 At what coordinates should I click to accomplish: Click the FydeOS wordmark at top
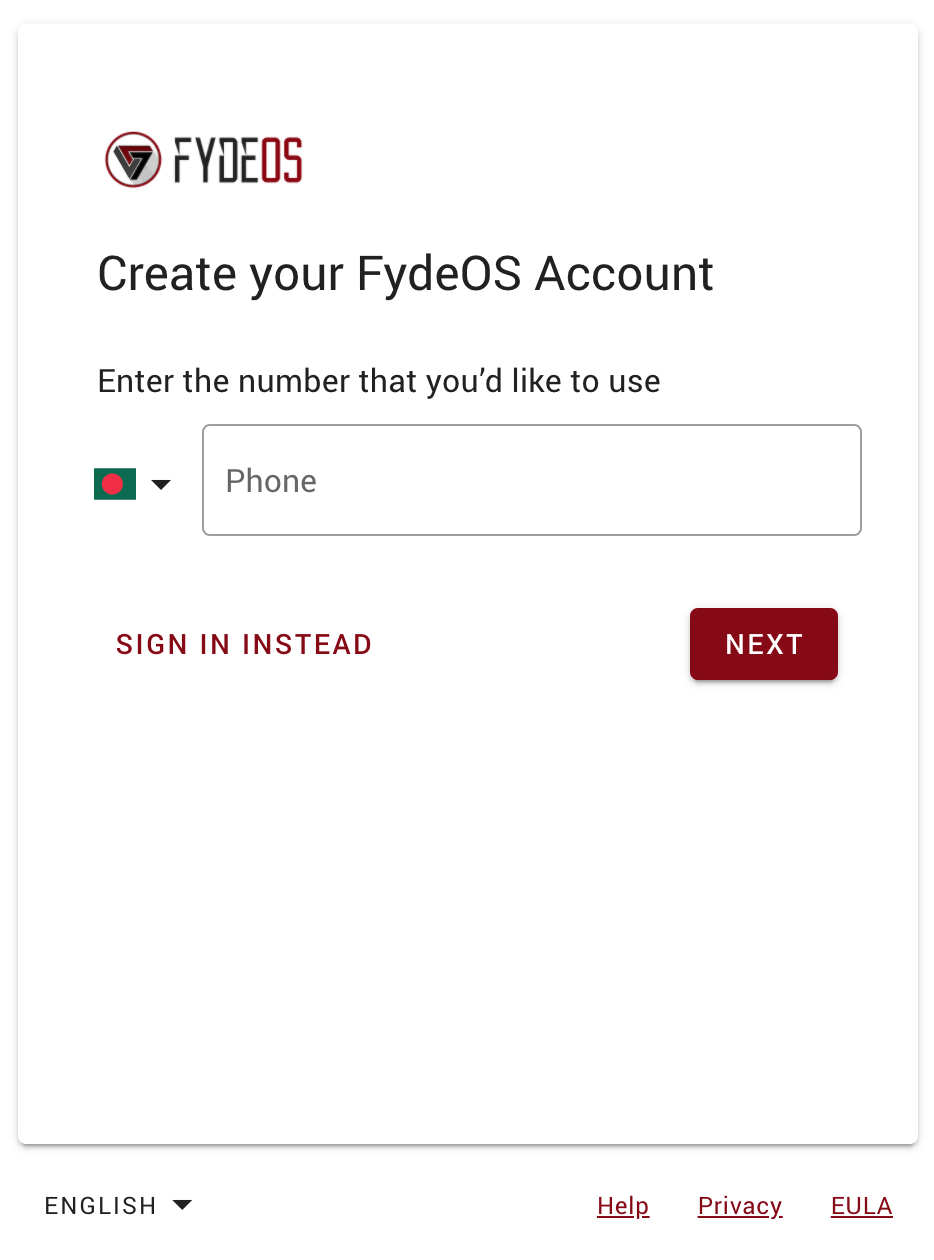237,158
